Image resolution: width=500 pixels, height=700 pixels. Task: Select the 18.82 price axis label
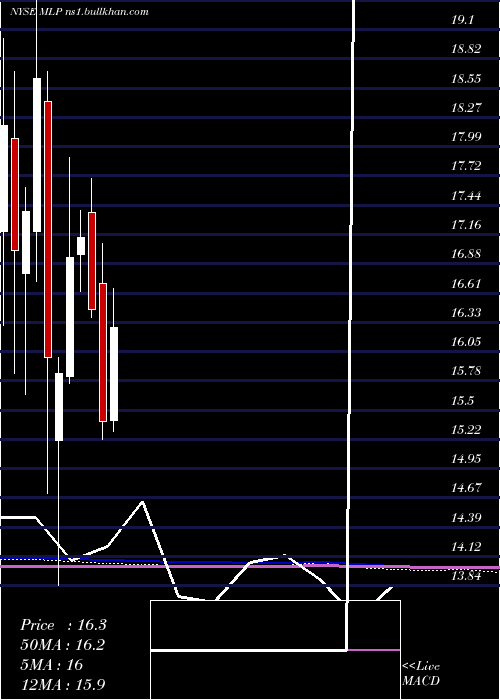coord(466,49)
